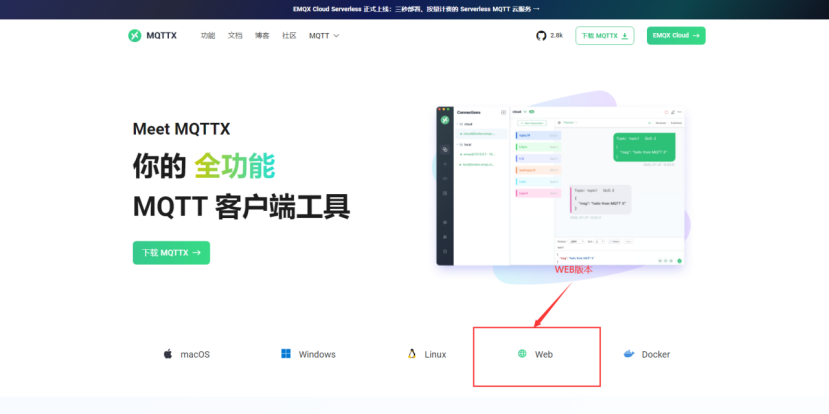The height and width of the screenshot is (414, 829).
Task: Select the Linux penguin icon
Action: [412, 354]
